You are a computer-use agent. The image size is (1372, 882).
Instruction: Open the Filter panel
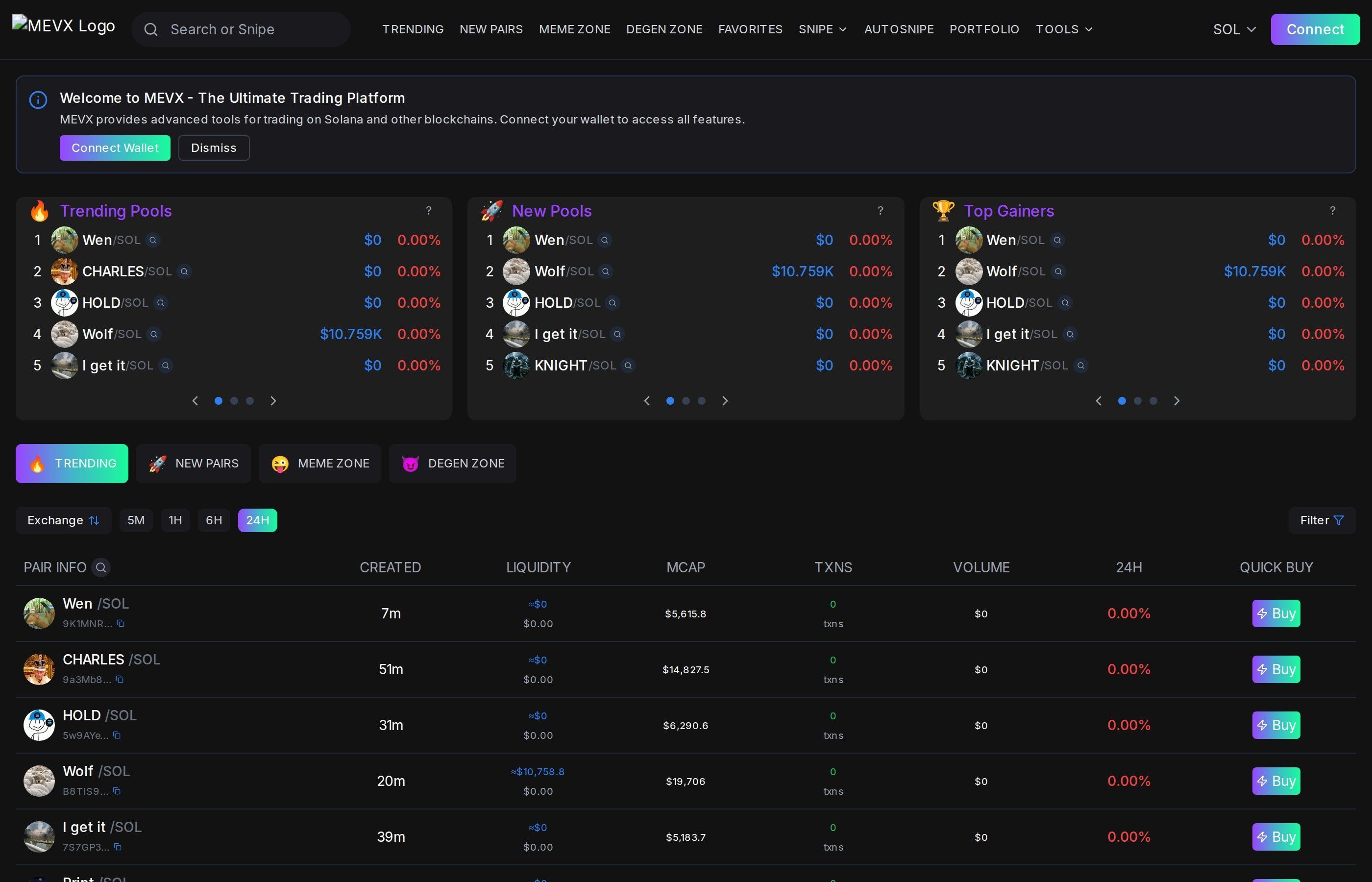click(x=1321, y=520)
